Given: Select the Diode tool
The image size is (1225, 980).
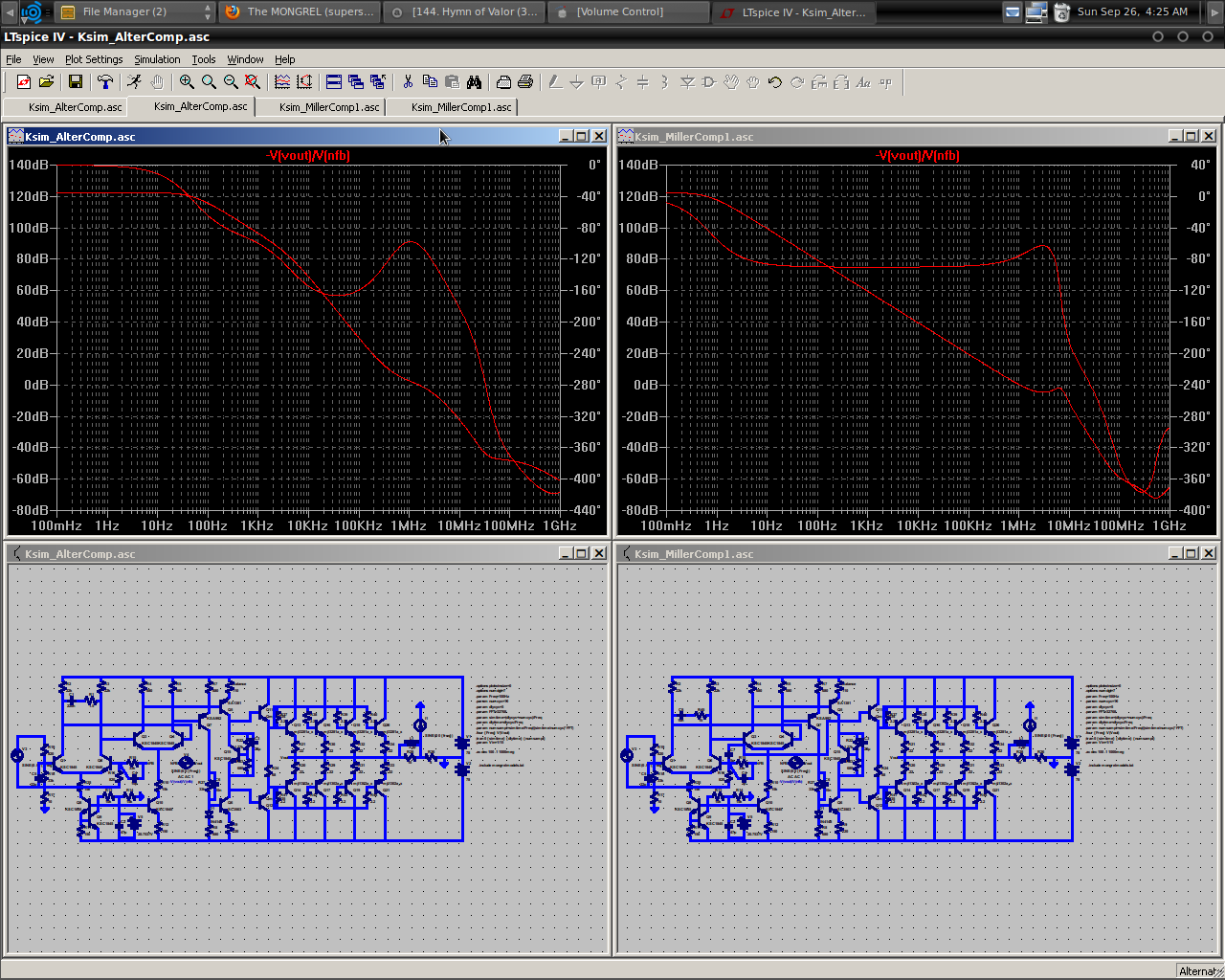Looking at the screenshot, I should [687, 82].
